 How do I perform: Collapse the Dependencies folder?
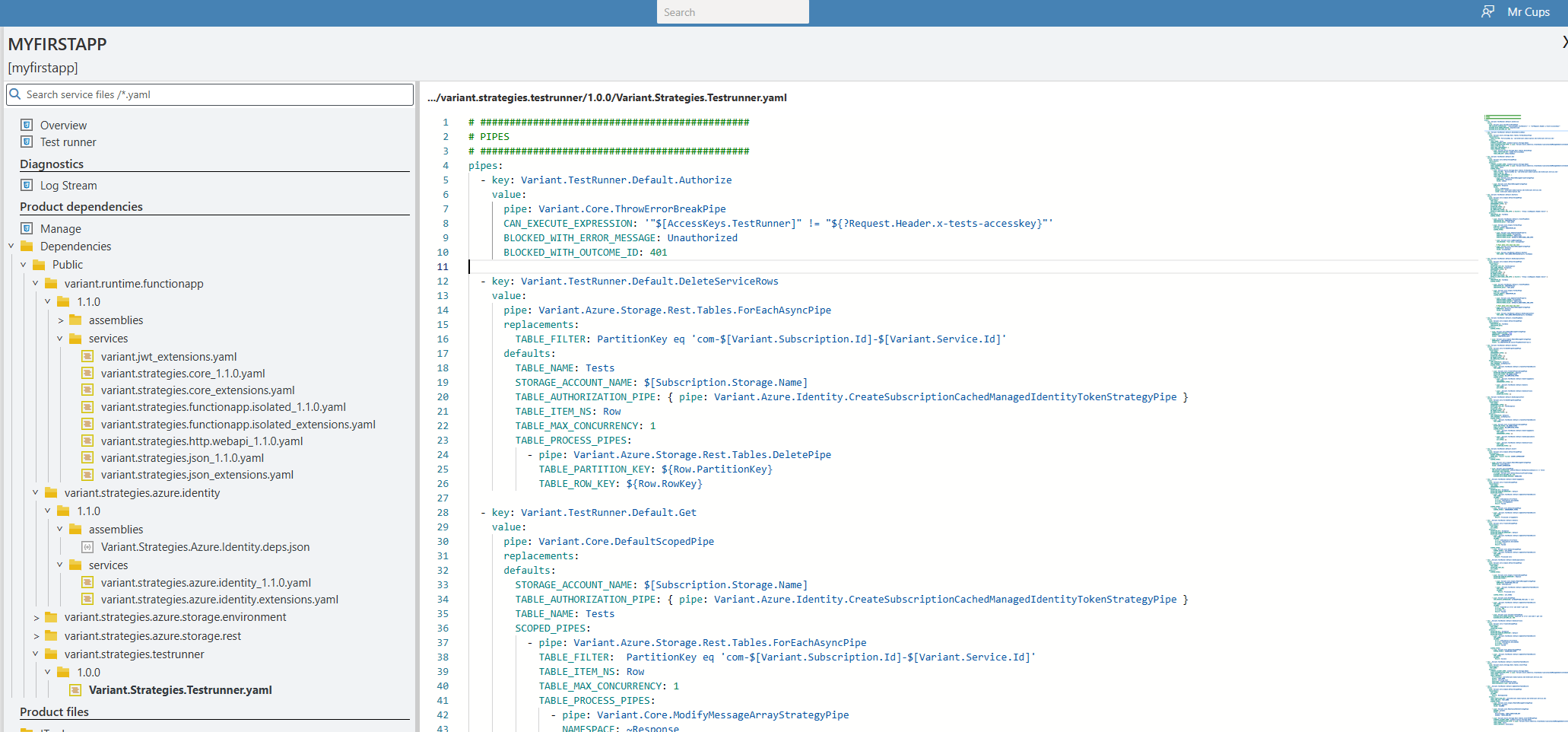click(11, 246)
